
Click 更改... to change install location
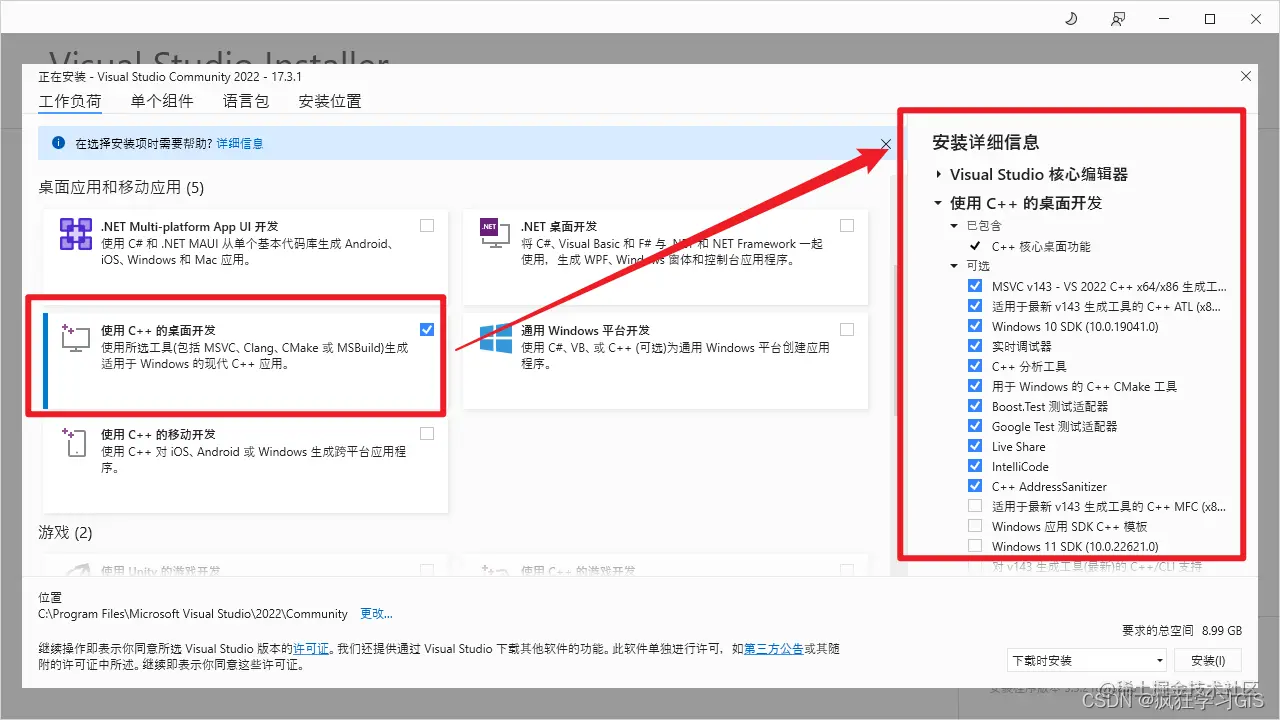377,614
